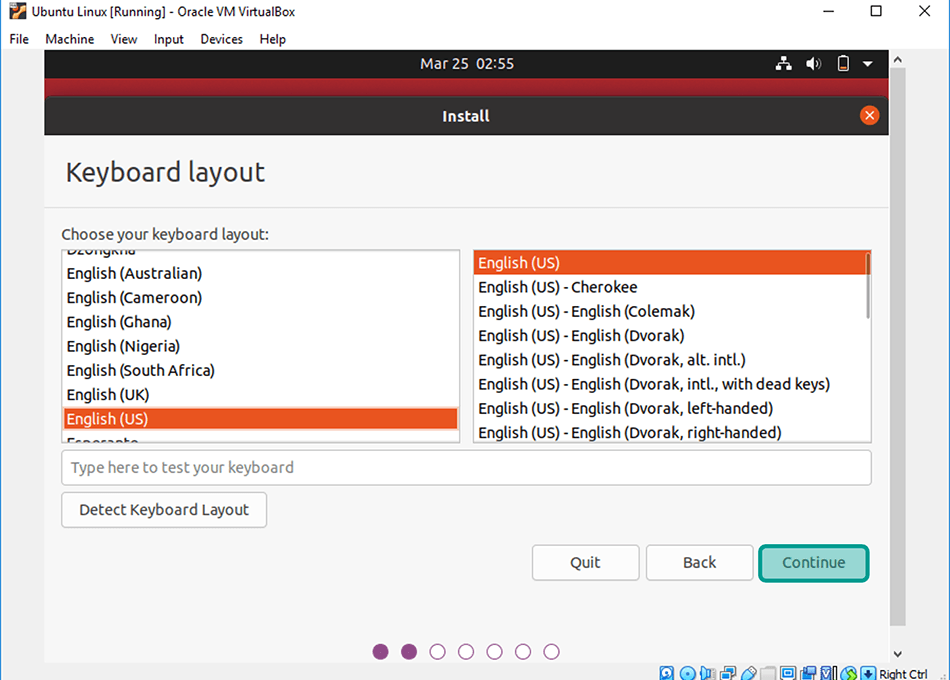
Task: Select plain English (US) variant in right list
Action: [670, 263]
